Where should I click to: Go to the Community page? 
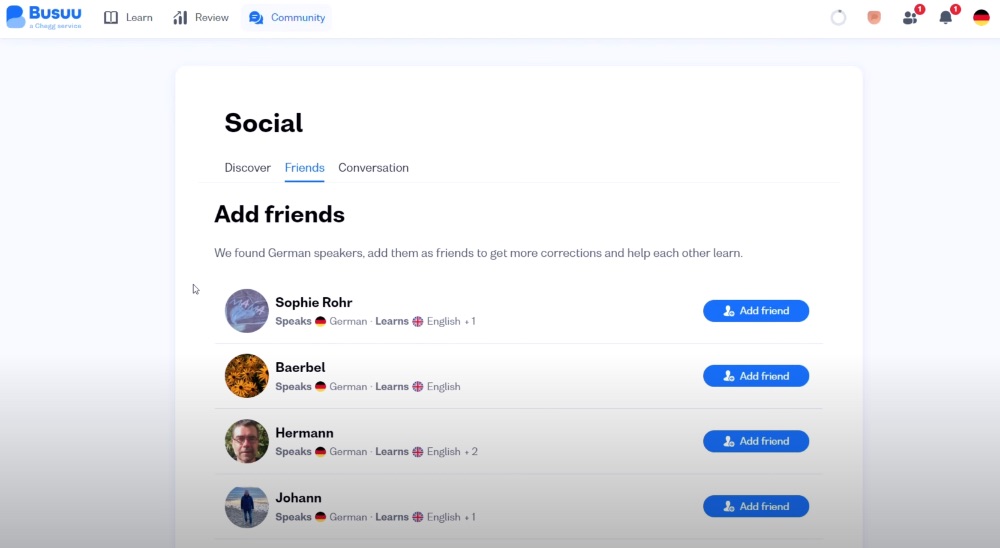tap(287, 17)
